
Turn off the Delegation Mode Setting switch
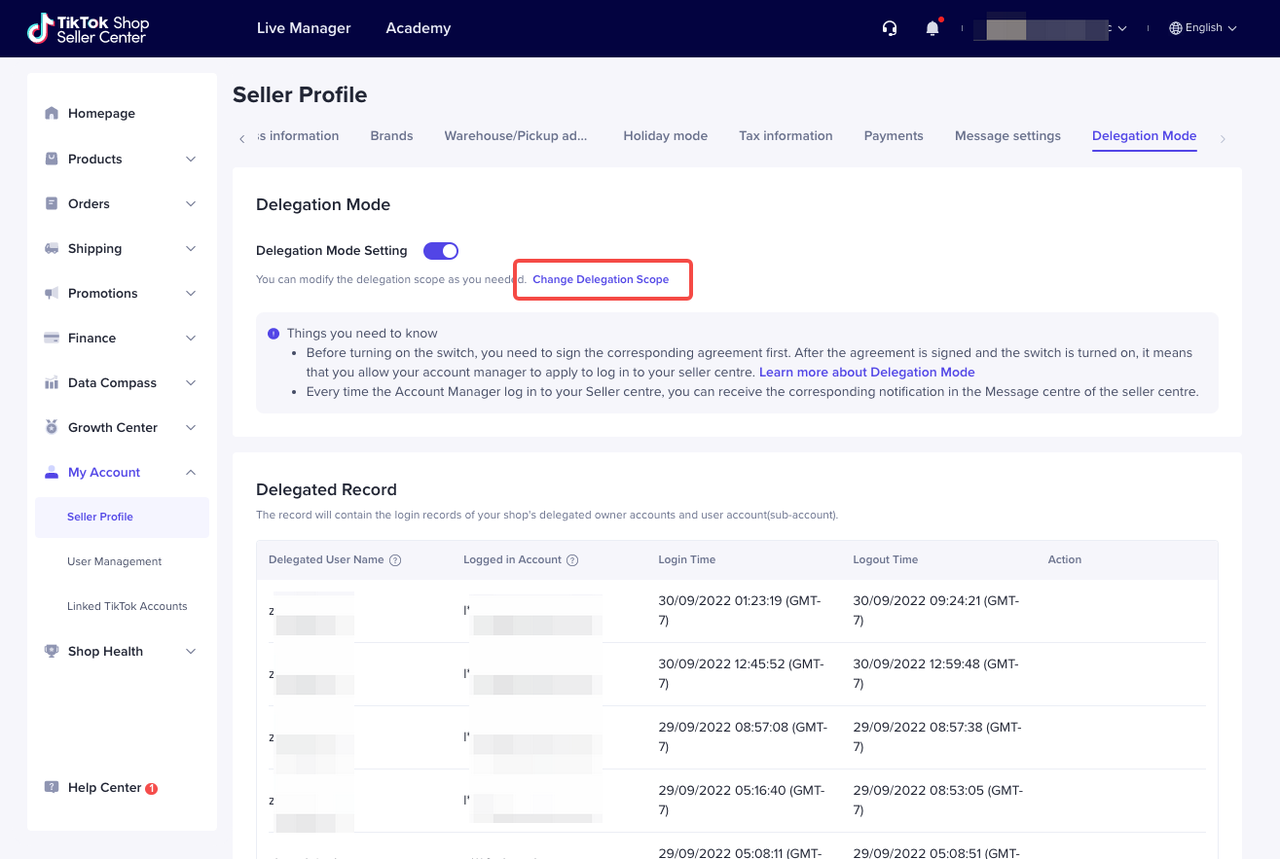click(440, 251)
